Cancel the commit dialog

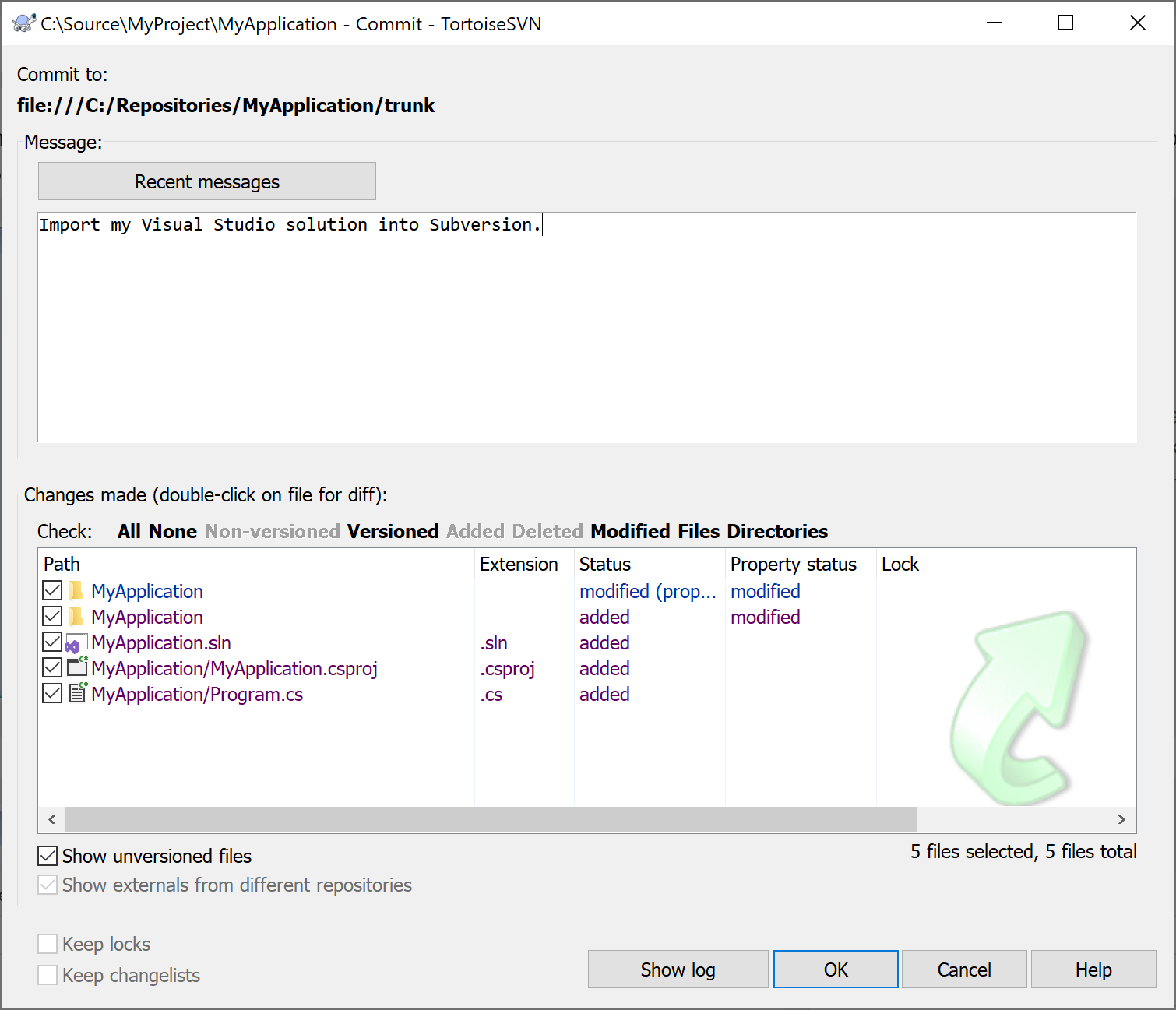pos(964,969)
